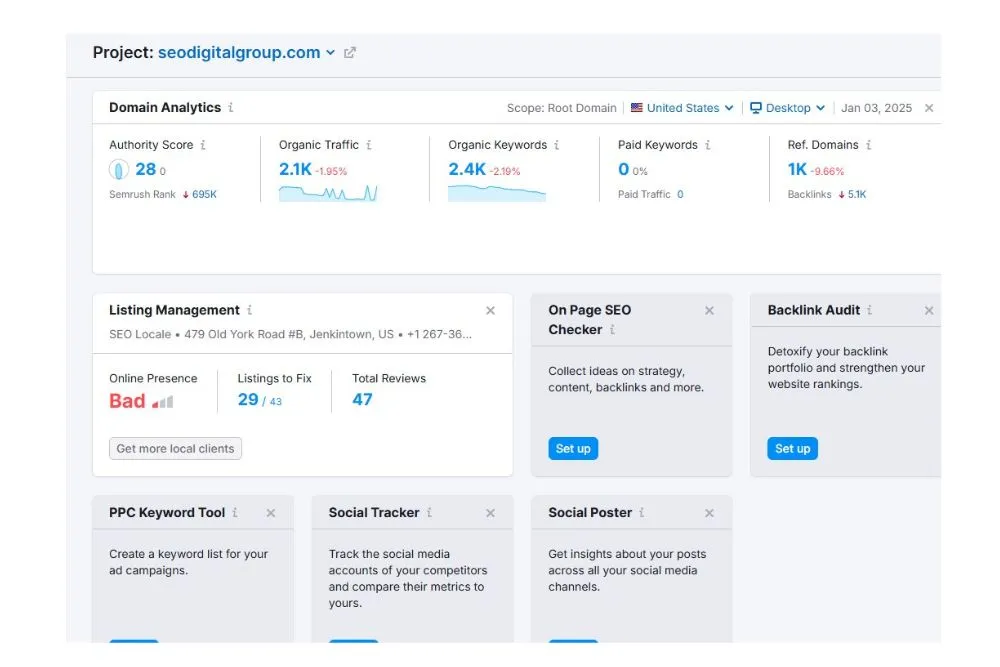Viewport: 1000px width, 667px height.
Task: Click the Social Poster info icon
Action: coord(642,512)
